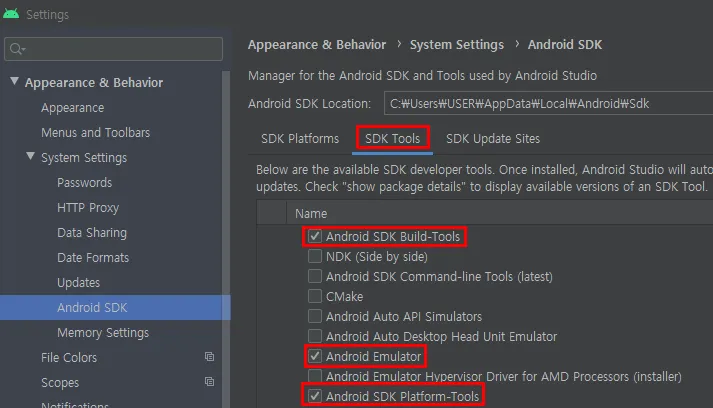Image resolution: width=713 pixels, height=408 pixels.
Task: Open the SDK Update Sites tab
Action: coord(493,139)
